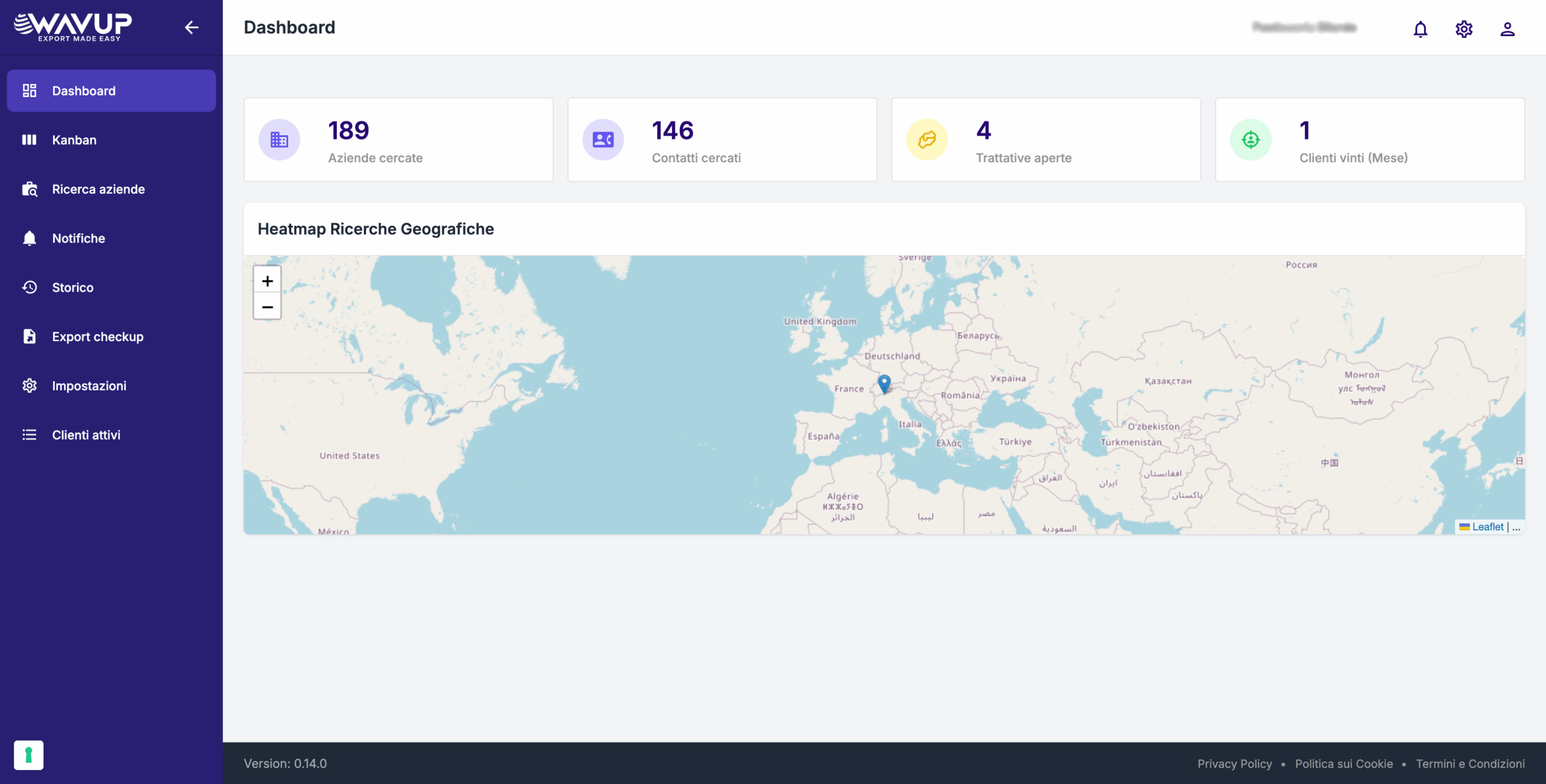The height and width of the screenshot is (784, 1546).
Task: Open the settings gear in the top bar
Action: (1464, 29)
